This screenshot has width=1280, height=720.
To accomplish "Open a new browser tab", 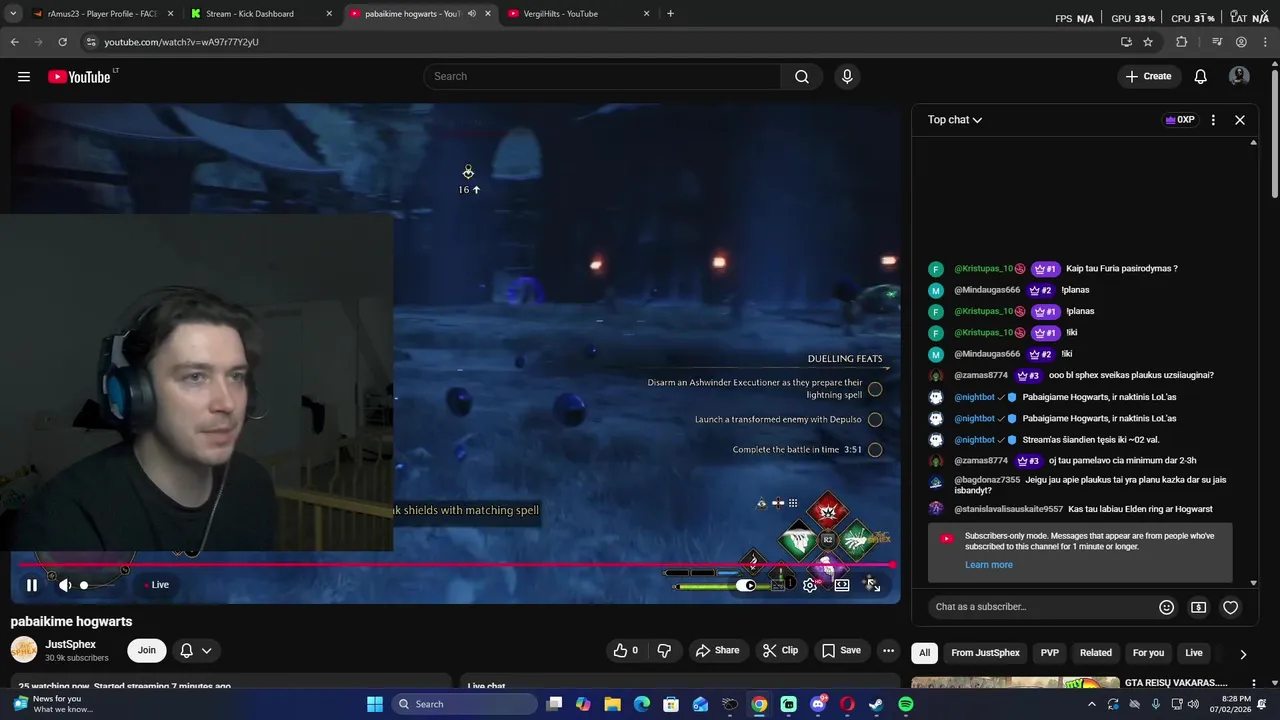I will [670, 14].
